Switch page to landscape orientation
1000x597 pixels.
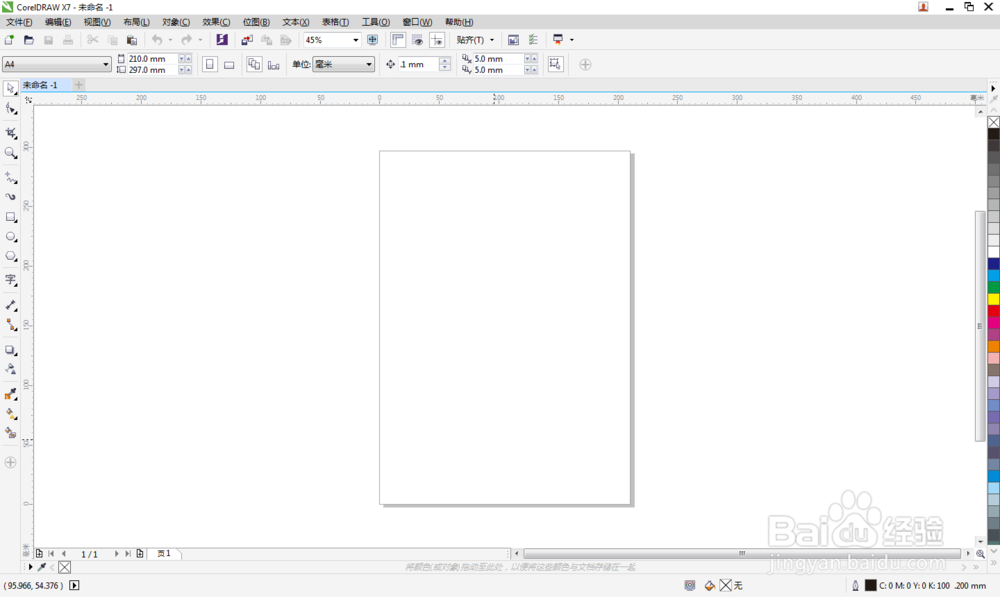pos(229,64)
